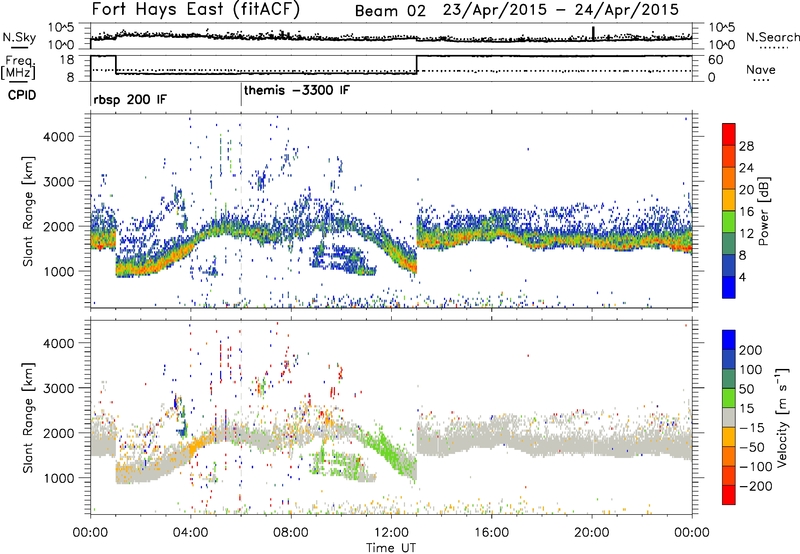Select the teal 8–12 dB power segment
Viewport: 800px width, 554px height.
point(729,244)
